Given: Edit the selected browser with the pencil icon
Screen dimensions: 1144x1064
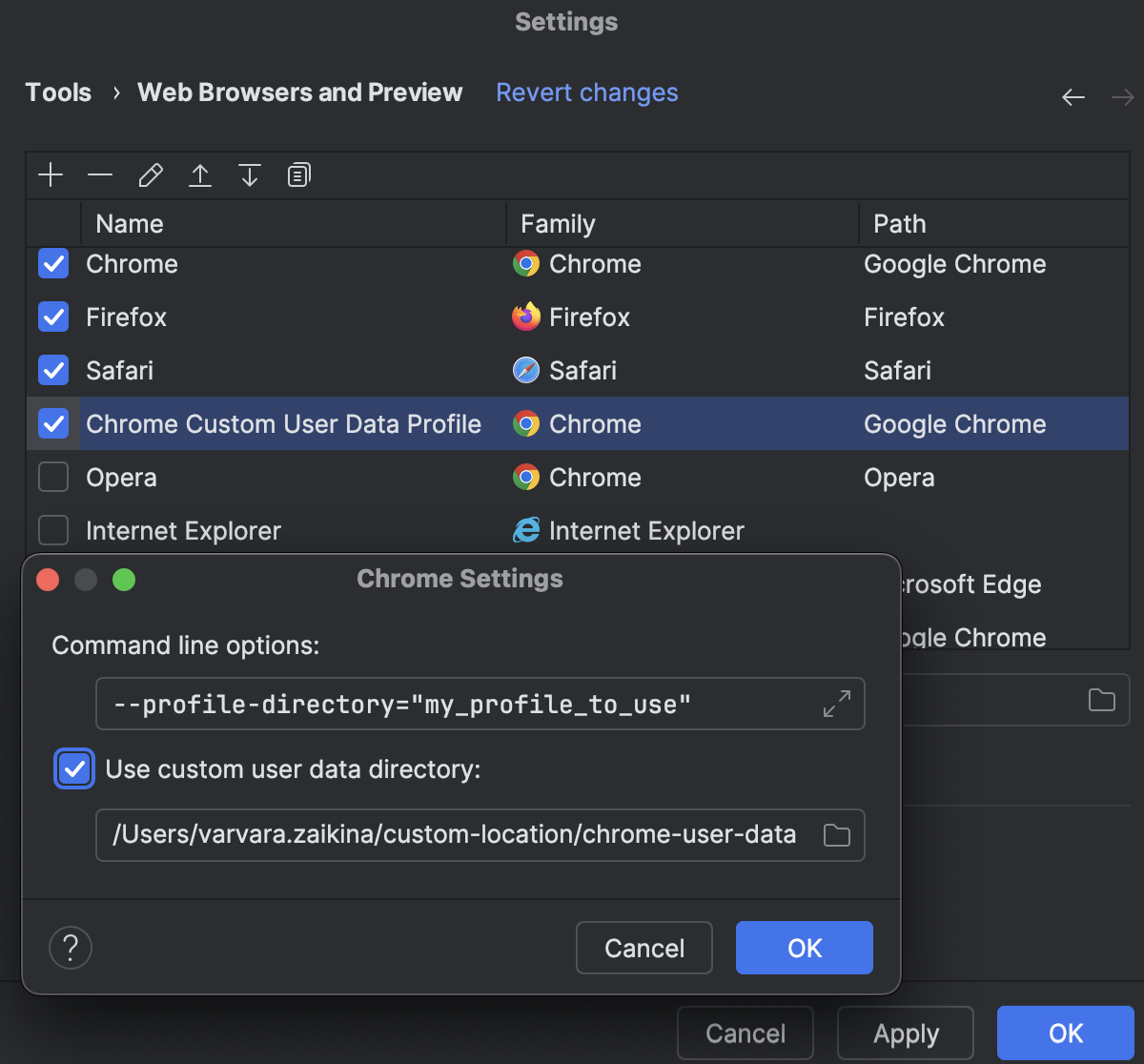Looking at the screenshot, I should tap(150, 174).
